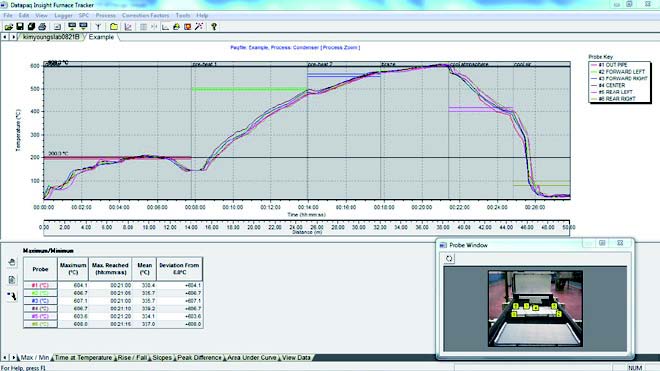Click the yellow folder toolbar icon
The height and width of the screenshot is (371, 660).
pos(114,27)
